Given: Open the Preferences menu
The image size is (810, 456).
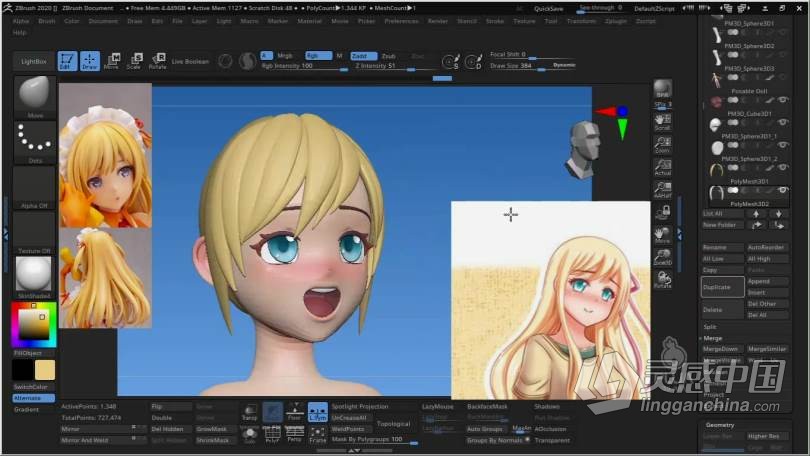Looking at the screenshot, I should tap(401, 21).
